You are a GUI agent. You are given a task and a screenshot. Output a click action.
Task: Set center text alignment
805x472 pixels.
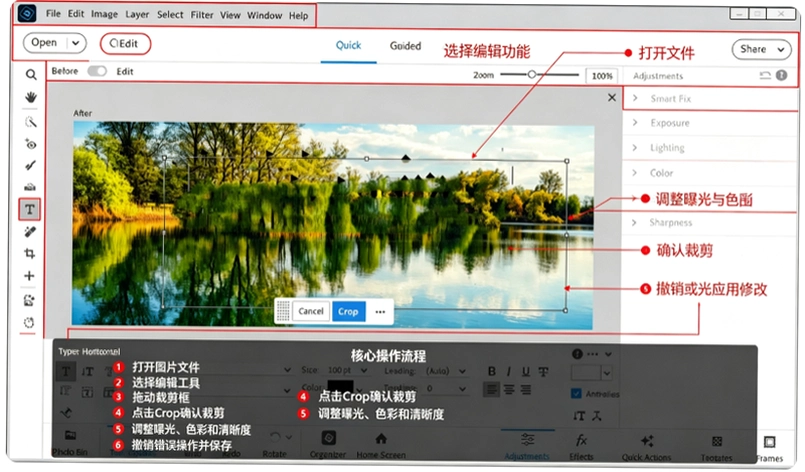point(509,389)
